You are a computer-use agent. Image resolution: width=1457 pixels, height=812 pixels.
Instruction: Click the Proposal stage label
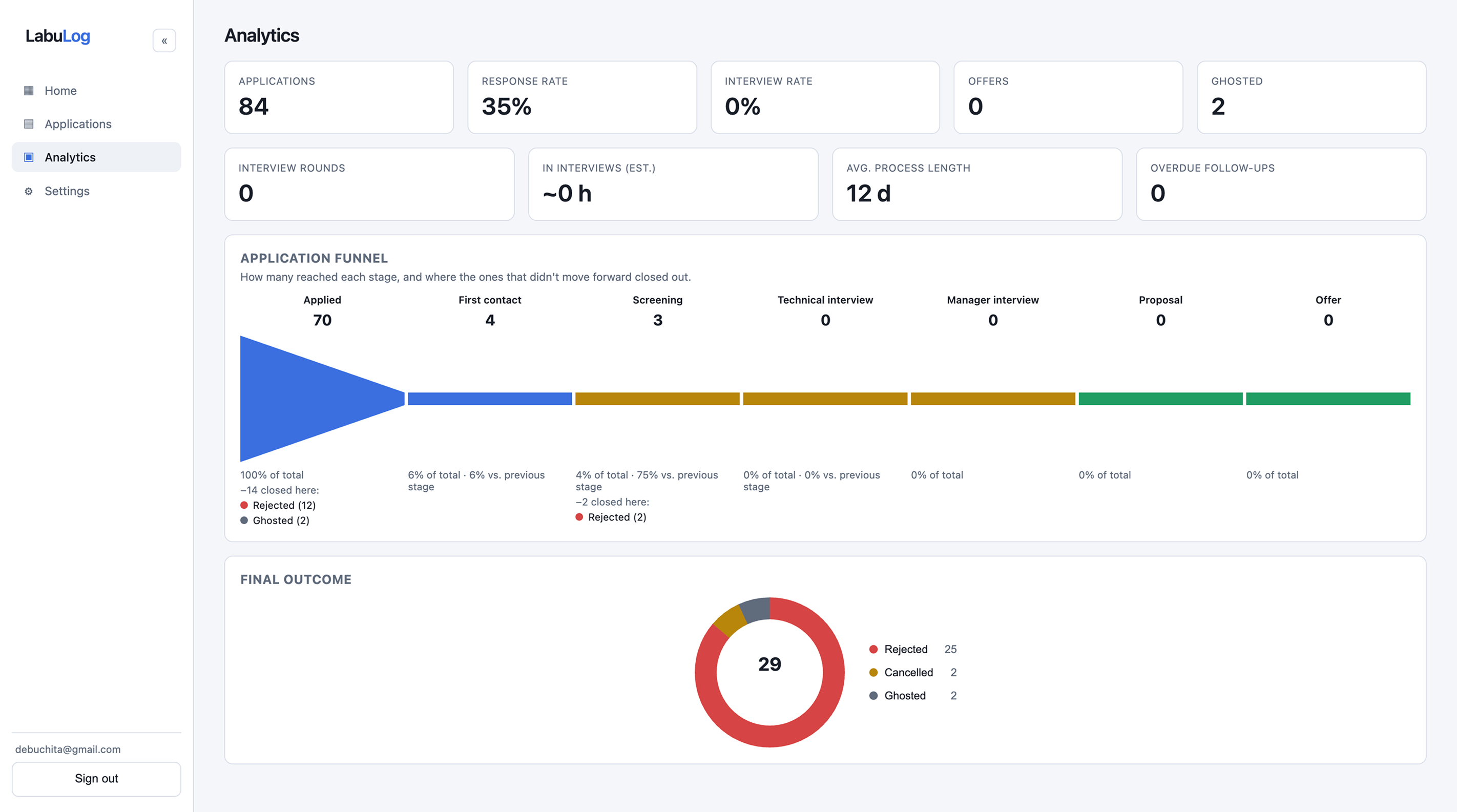click(1160, 300)
